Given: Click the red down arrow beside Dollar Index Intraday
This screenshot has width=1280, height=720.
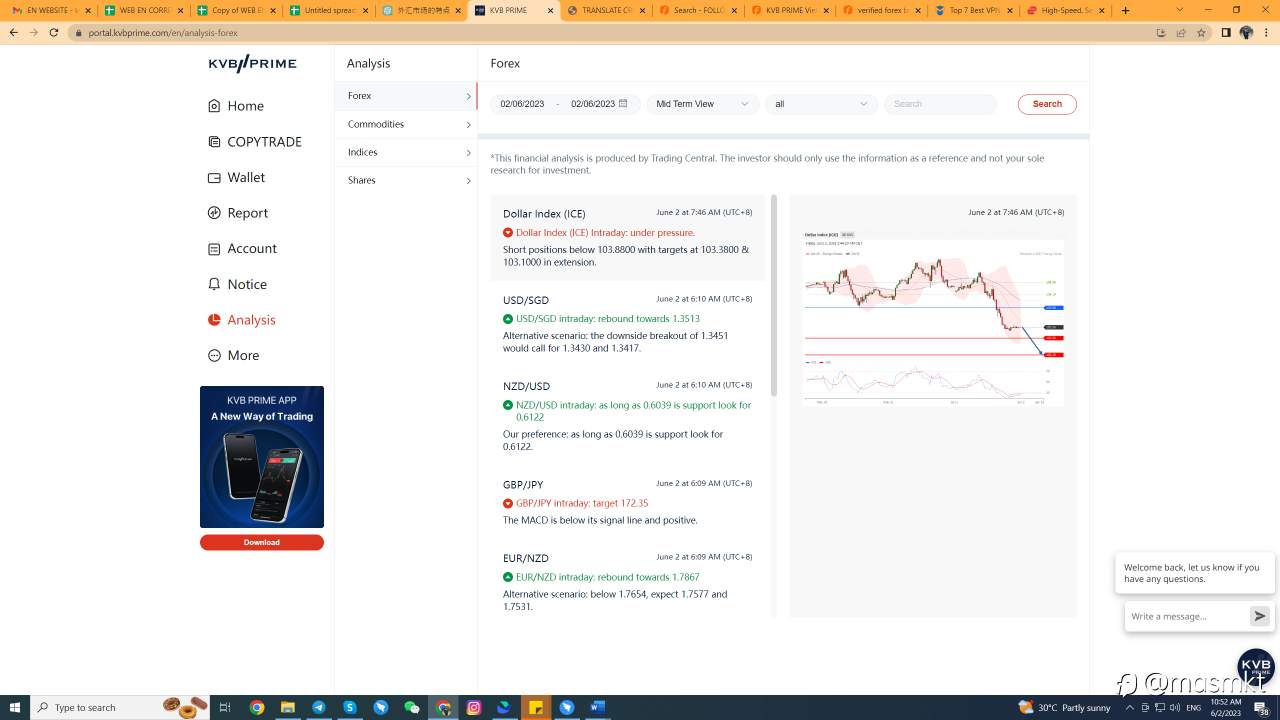Looking at the screenshot, I should [x=508, y=233].
